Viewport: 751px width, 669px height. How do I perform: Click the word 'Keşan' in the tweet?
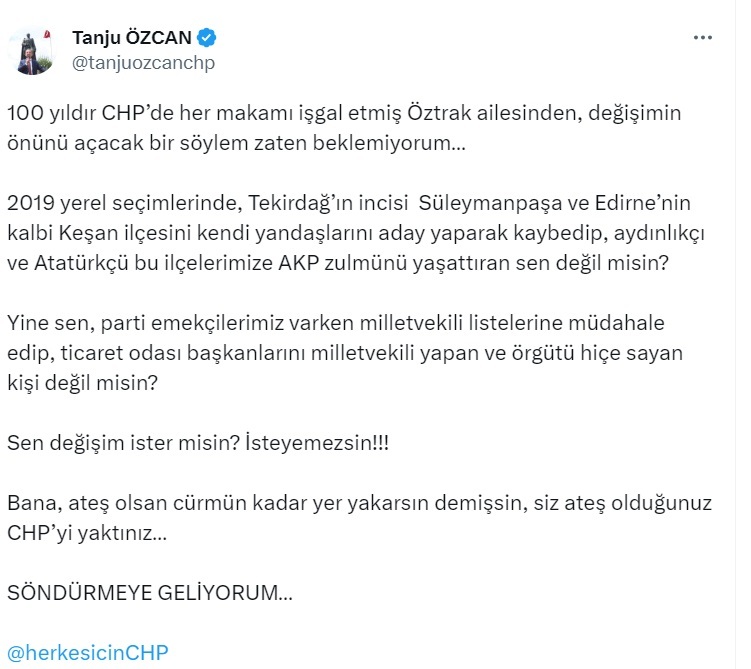tap(89, 233)
